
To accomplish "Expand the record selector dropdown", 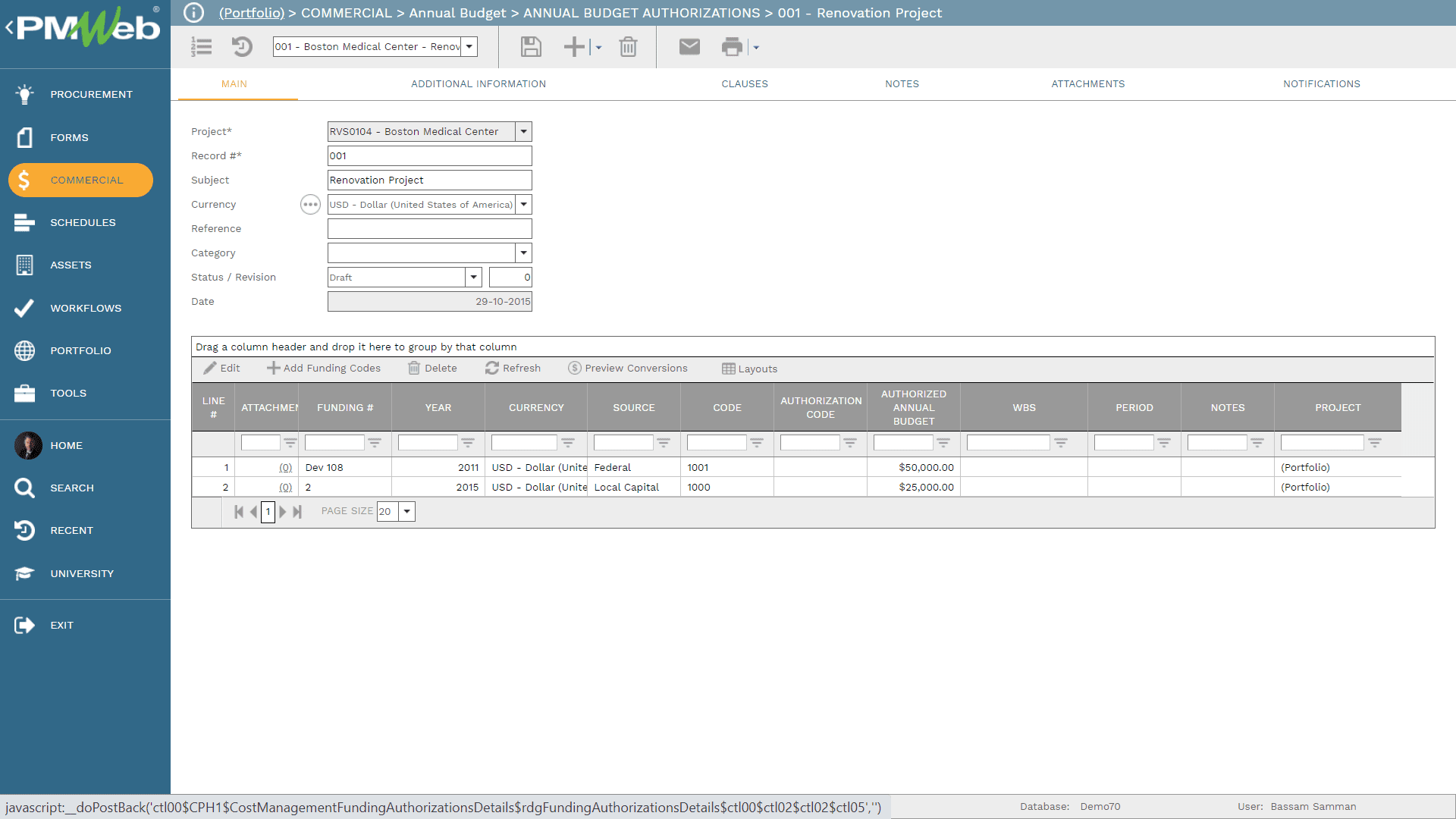I will (469, 46).
